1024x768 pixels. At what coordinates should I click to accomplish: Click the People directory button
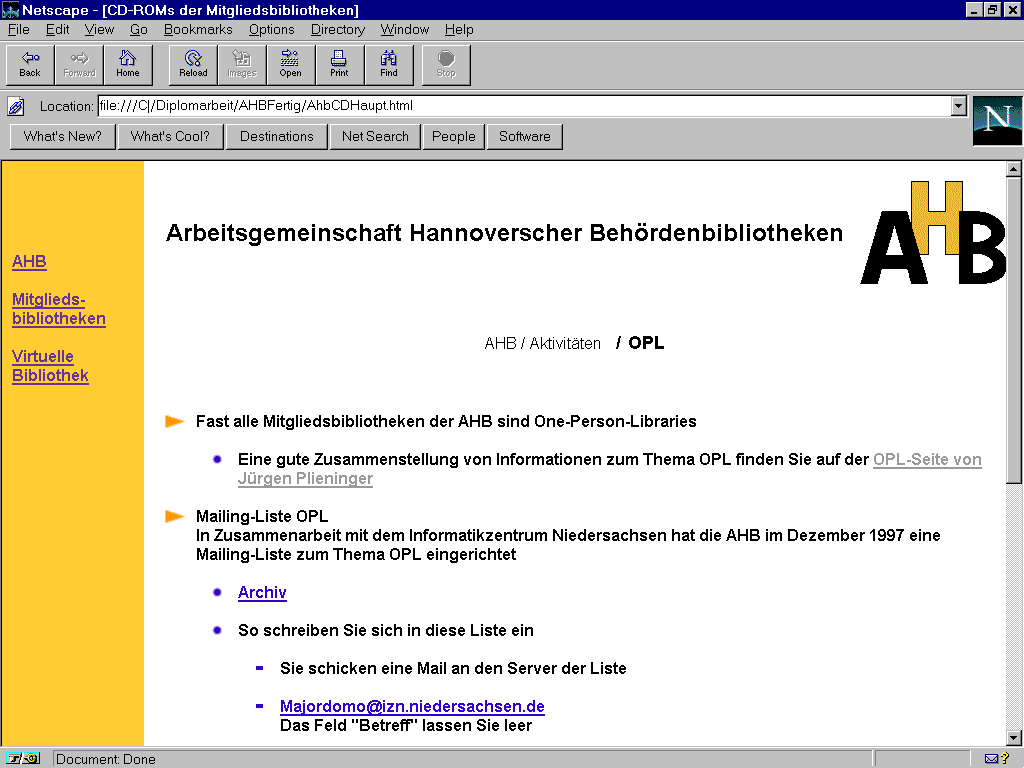pyautogui.click(x=454, y=136)
